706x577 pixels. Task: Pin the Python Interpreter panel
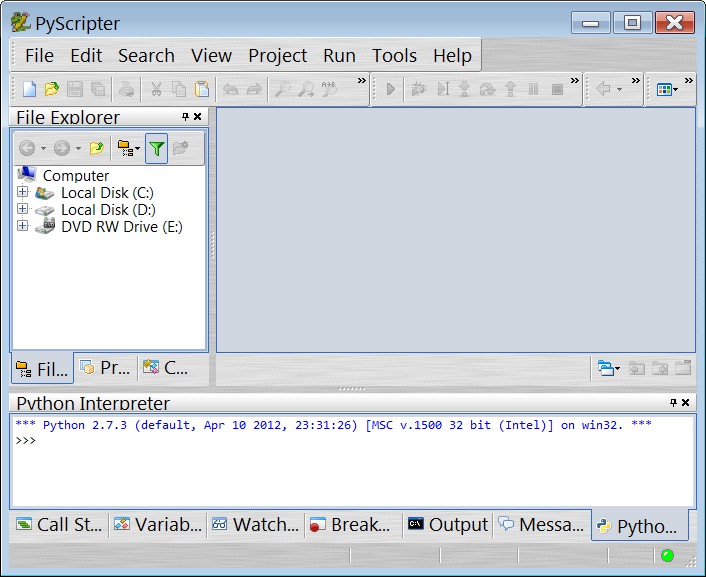click(x=673, y=402)
